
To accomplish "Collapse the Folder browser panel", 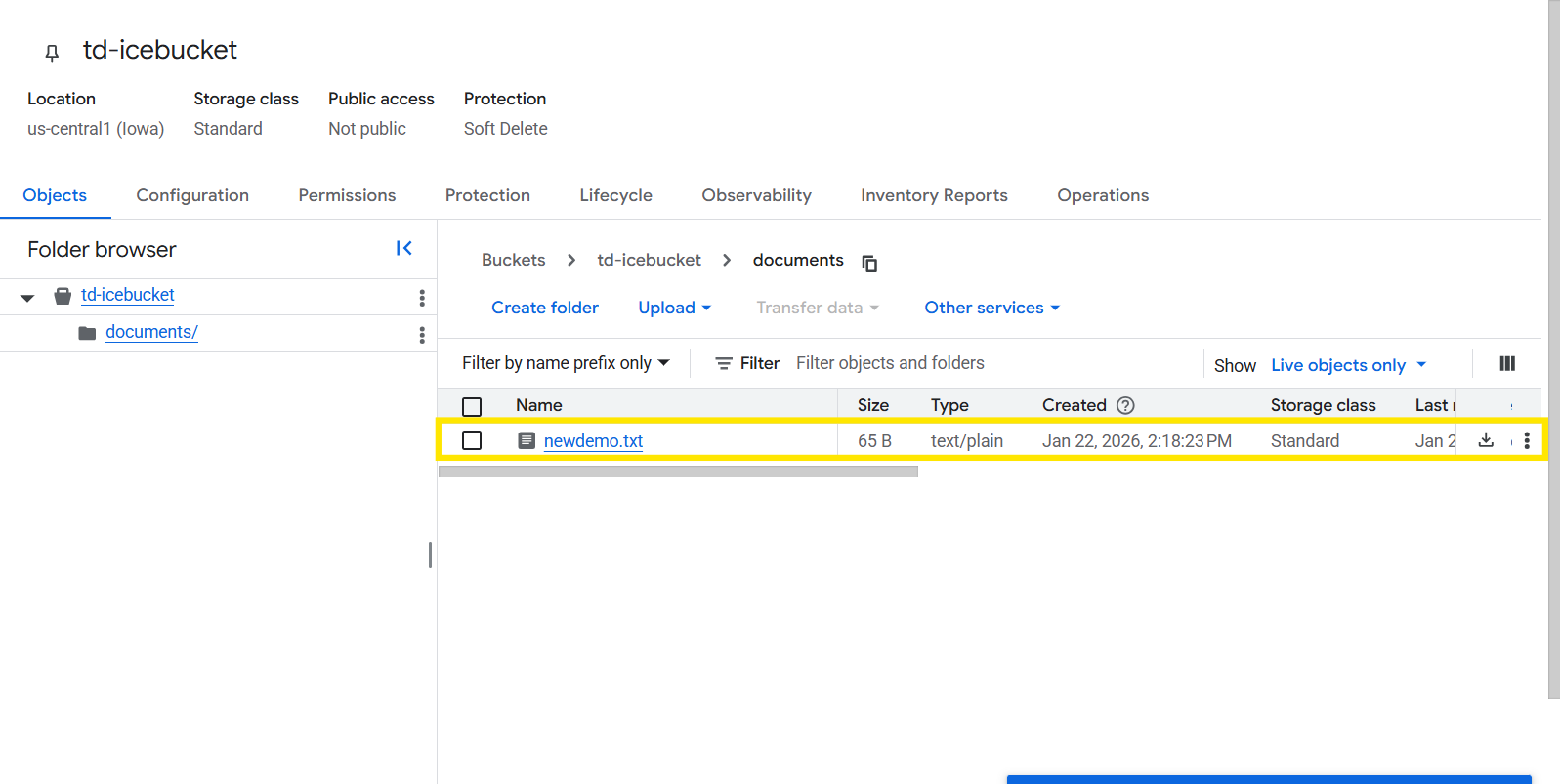I will point(403,249).
